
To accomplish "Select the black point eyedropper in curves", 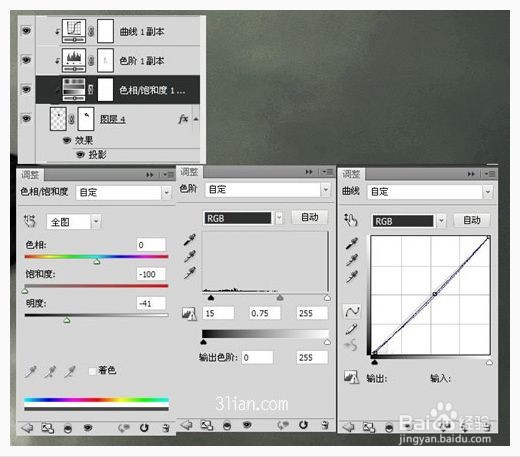I will pyautogui.click(x=352, y=243).
